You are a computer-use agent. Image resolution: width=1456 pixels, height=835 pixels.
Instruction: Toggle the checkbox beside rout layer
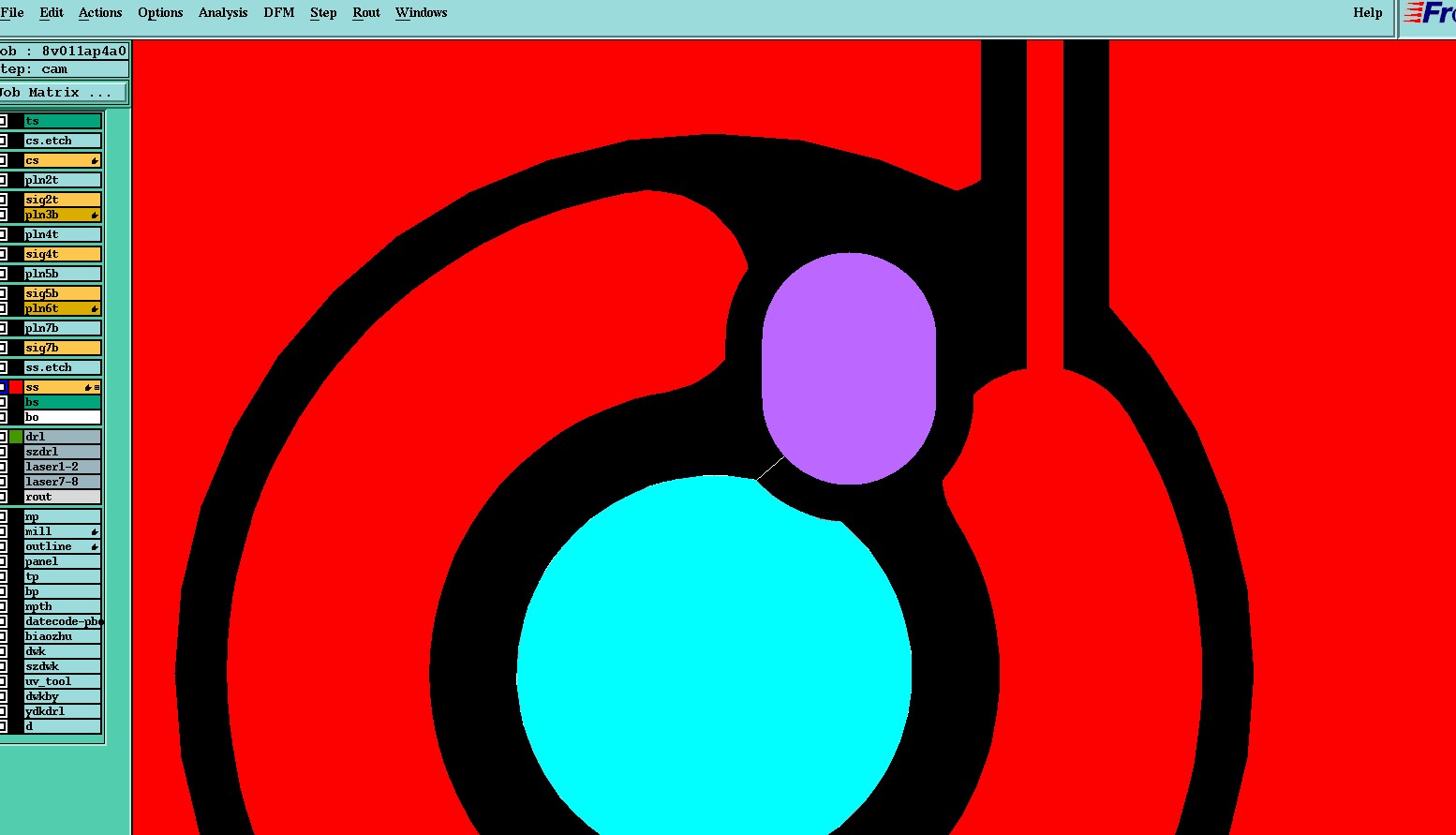3,497
